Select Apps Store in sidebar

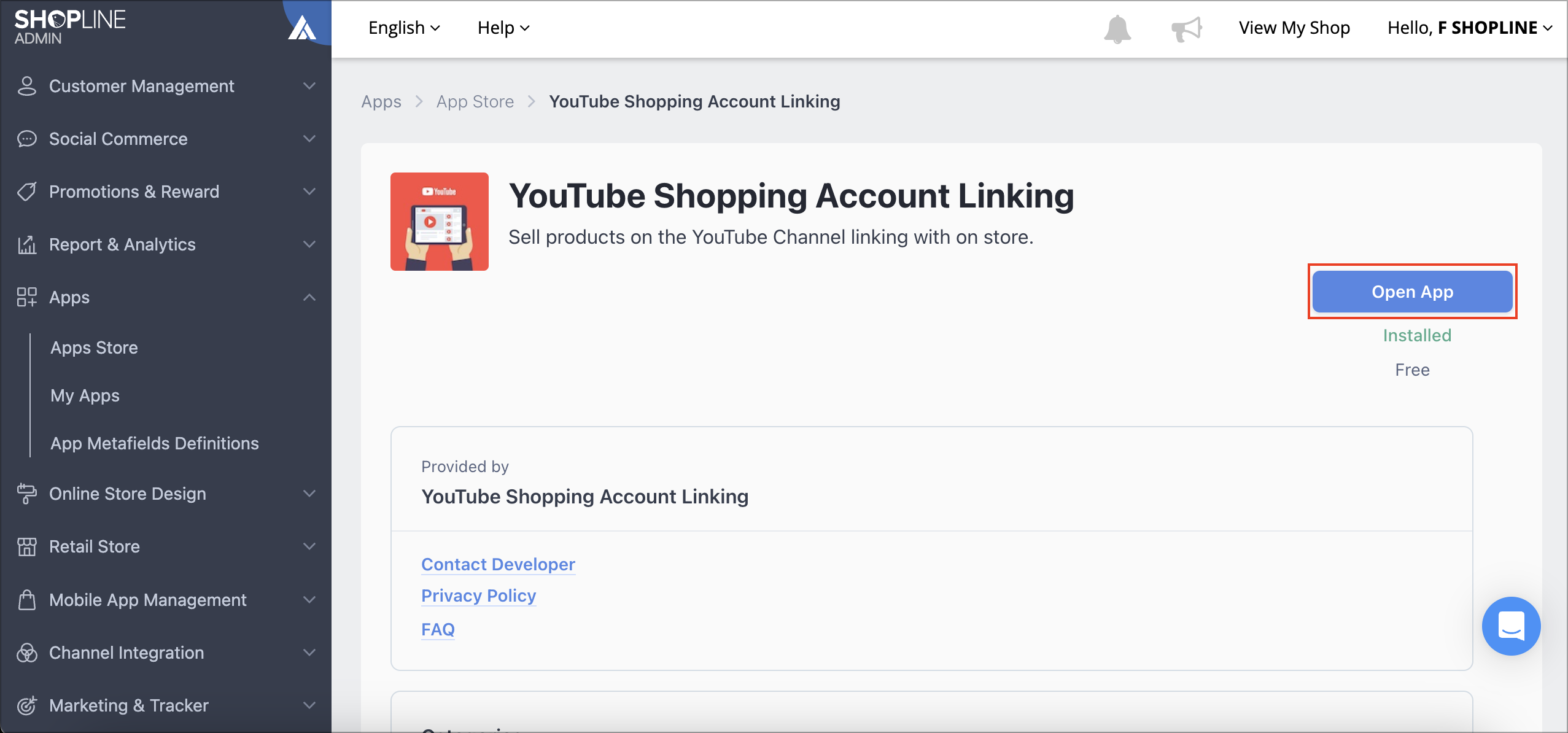(x=94, y=347)
